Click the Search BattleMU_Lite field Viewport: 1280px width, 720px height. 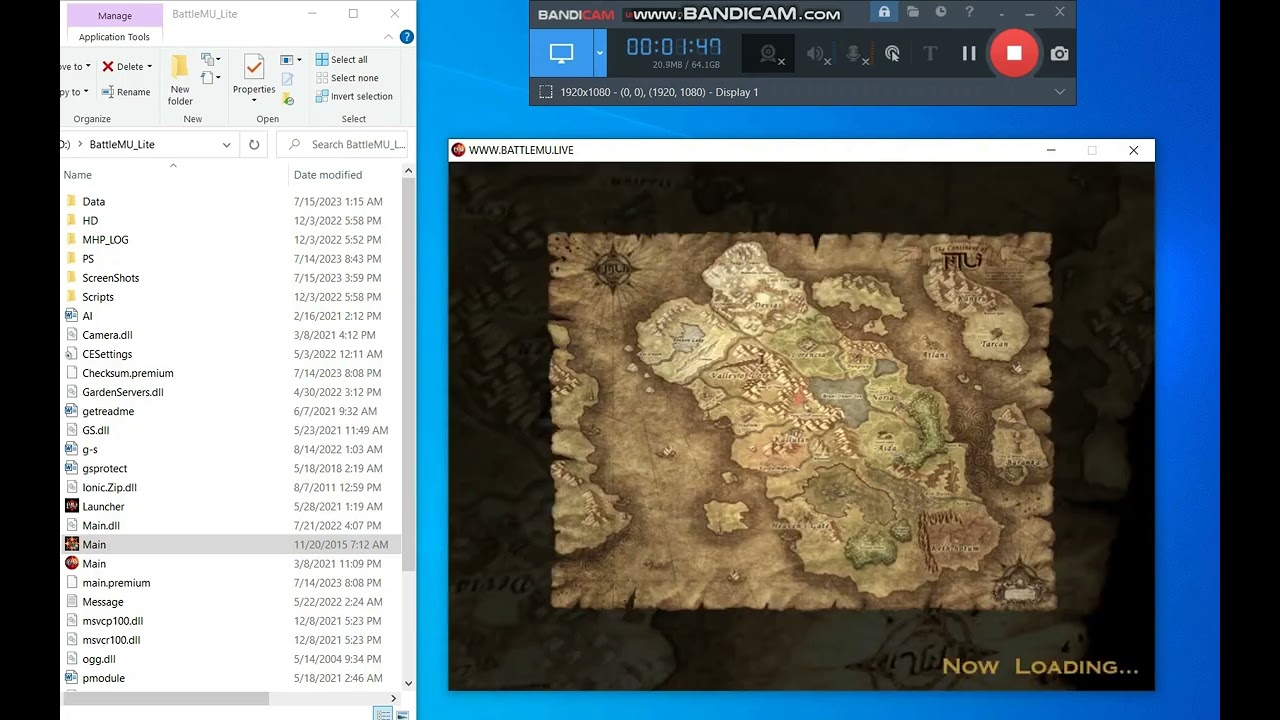(x=342, y=144)
